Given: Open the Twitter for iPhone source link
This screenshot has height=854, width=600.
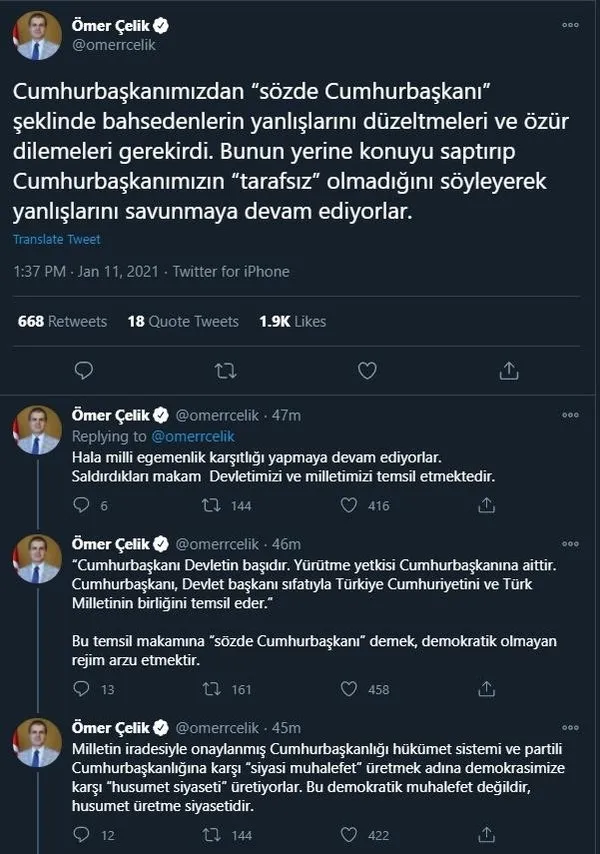Looking at the screenshot, I should (231, 271).
